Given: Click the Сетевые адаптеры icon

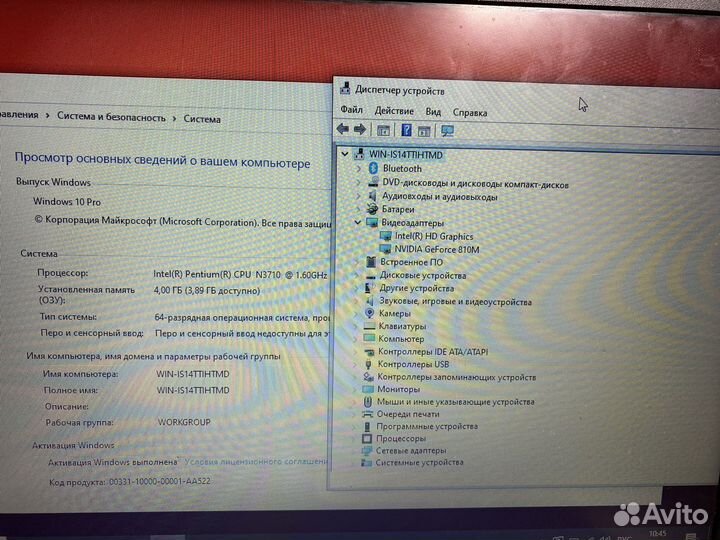Looking at the screenshot, I should pyautogui.click(x=366, y=450).
